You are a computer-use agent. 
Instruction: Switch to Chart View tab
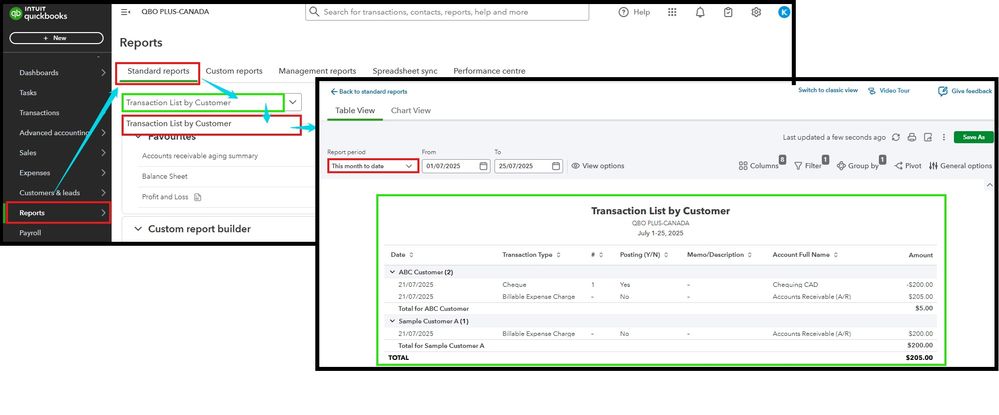pyautogui.click(x=411, y=110)
